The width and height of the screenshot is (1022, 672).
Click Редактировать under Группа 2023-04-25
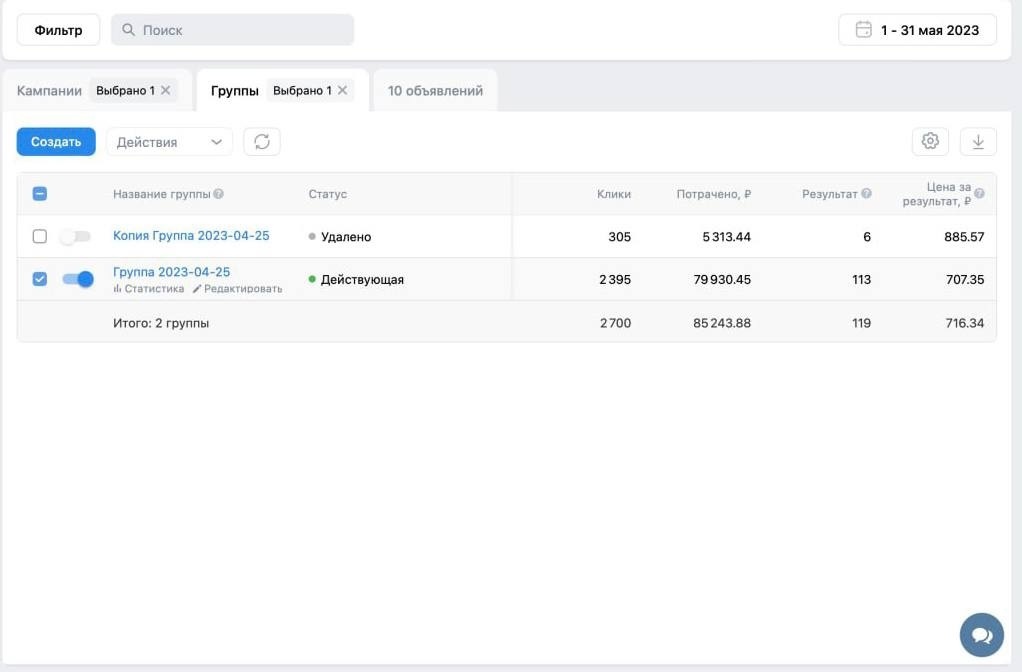(x=237, y=289)
